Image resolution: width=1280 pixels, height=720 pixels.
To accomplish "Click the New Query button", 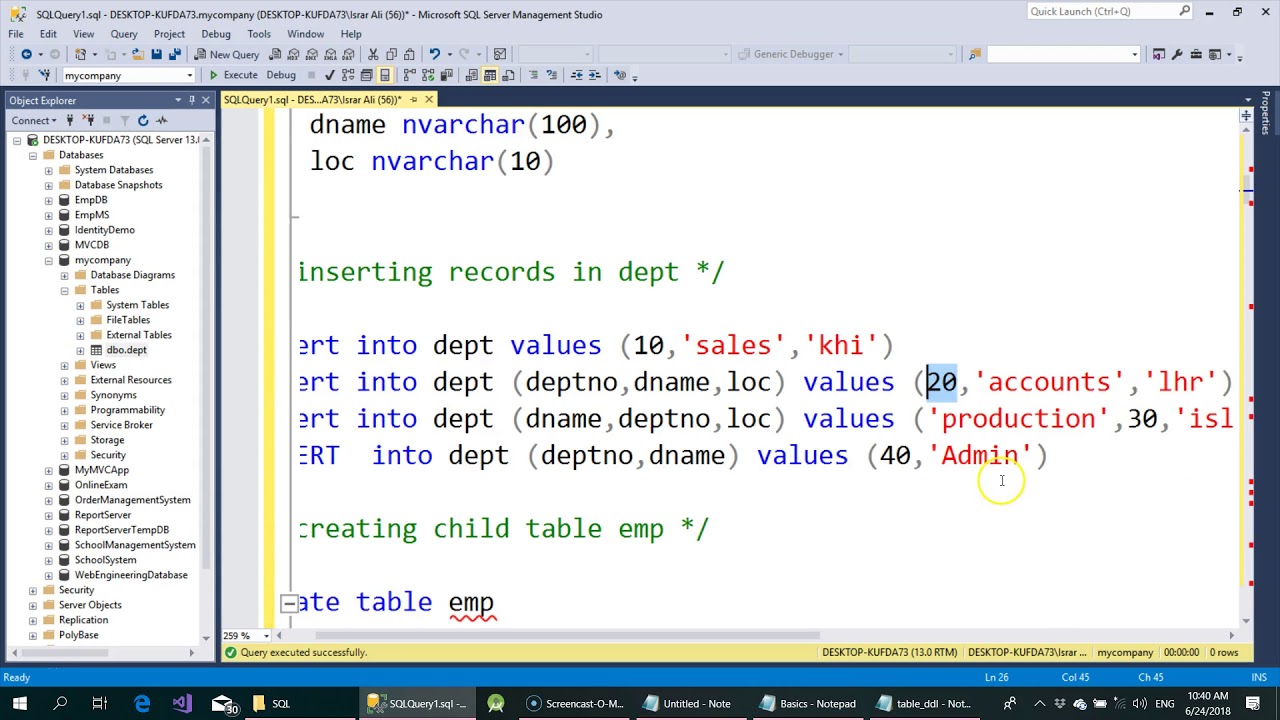I will 227,54.
